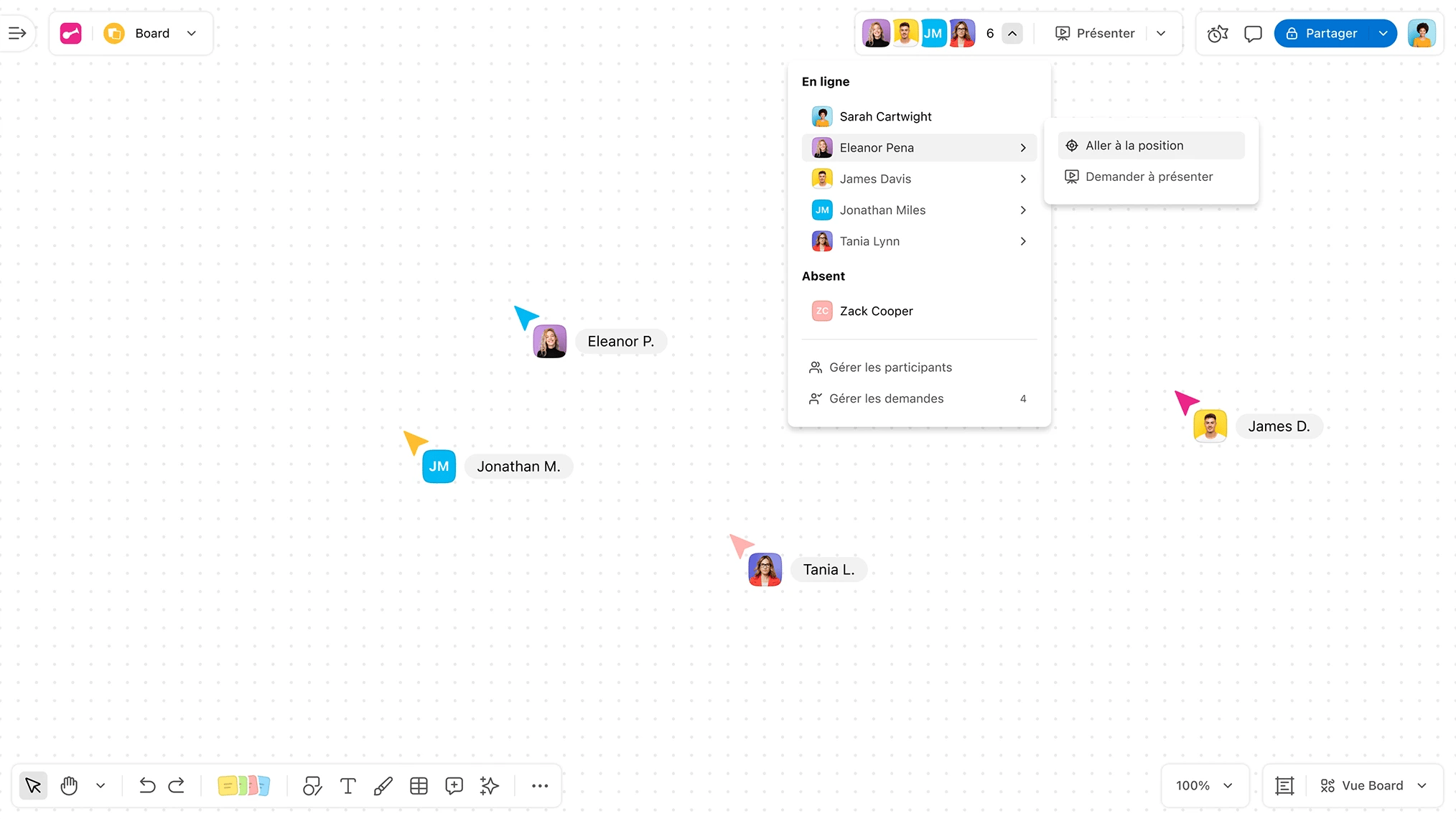Select the shapes tool icon
Viewport: 1456px width, 819px height.
pos(312,785)
